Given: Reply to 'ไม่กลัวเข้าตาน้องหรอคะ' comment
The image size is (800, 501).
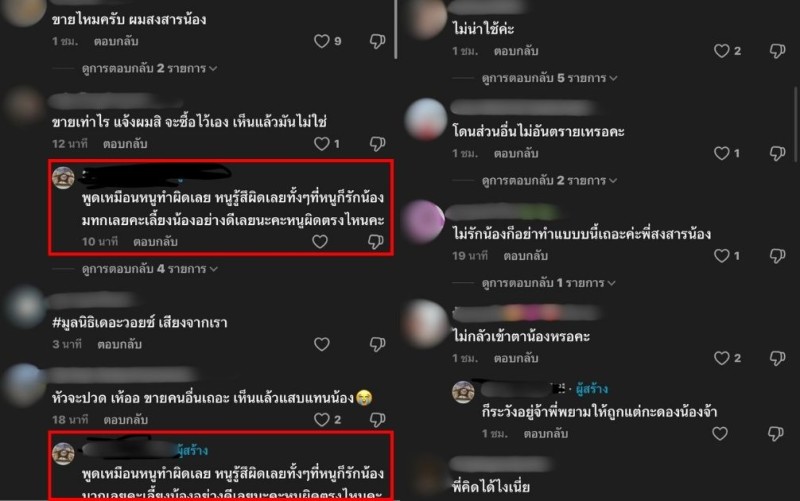Looking at the screenshot, I should tap(516, 358).
